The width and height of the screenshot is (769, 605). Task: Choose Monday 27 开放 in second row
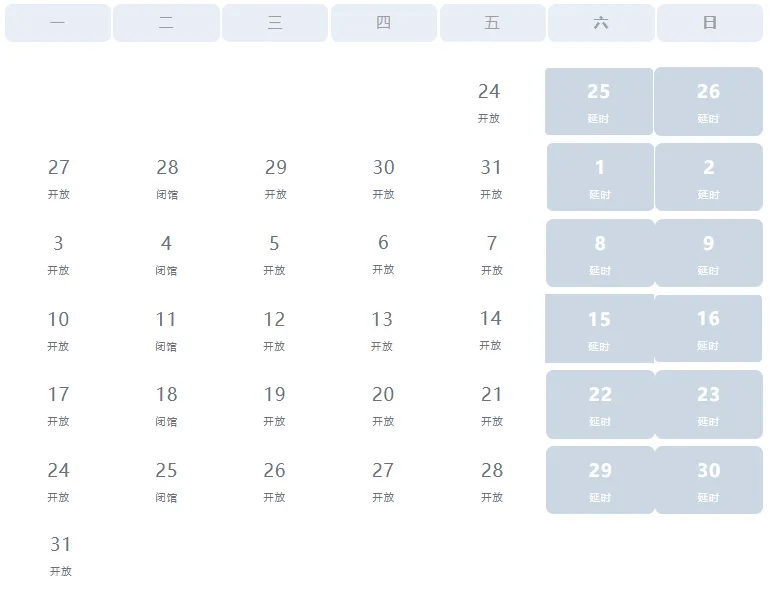tap(58, 178)
